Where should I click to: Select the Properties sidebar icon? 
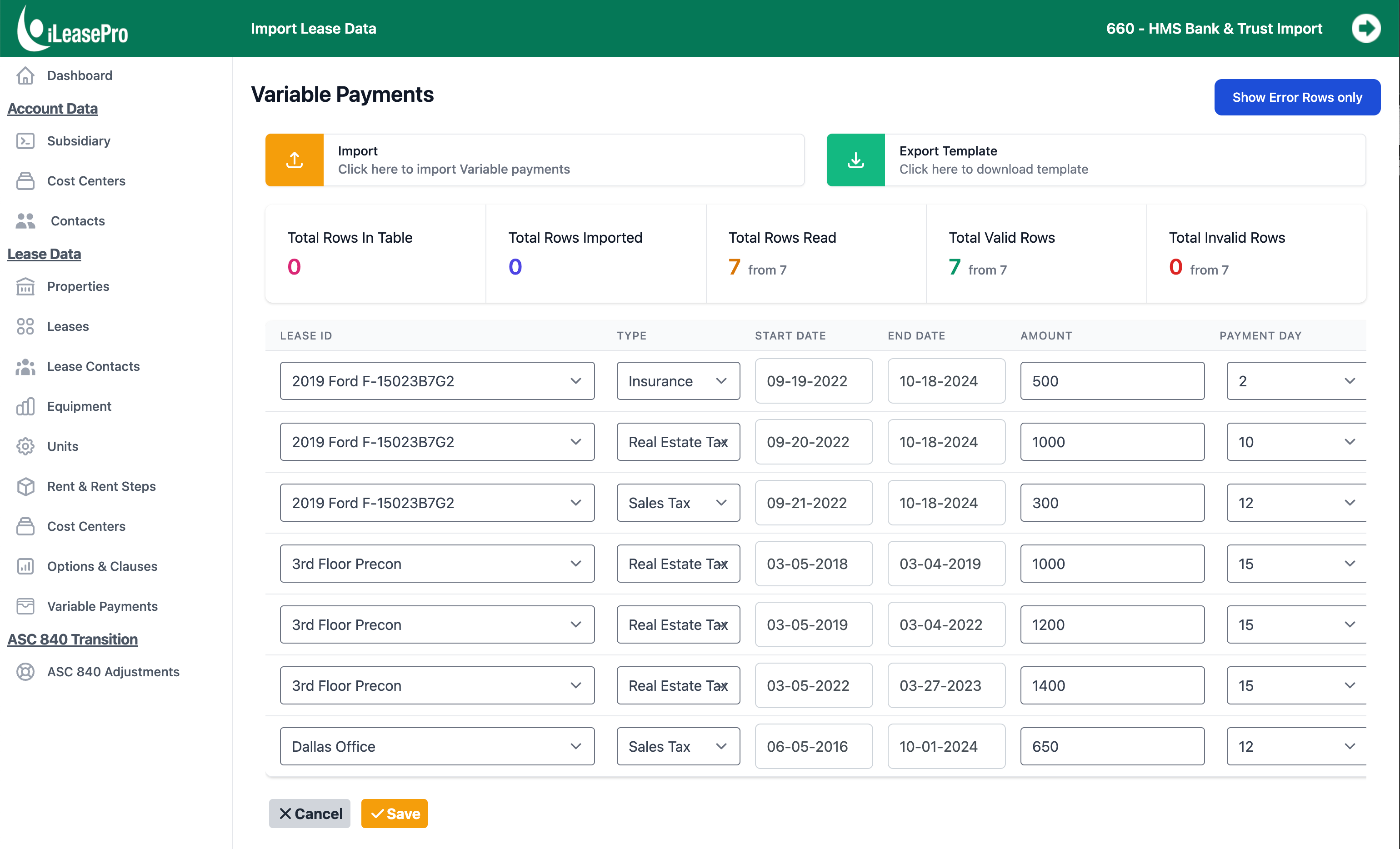coord(25,286)
